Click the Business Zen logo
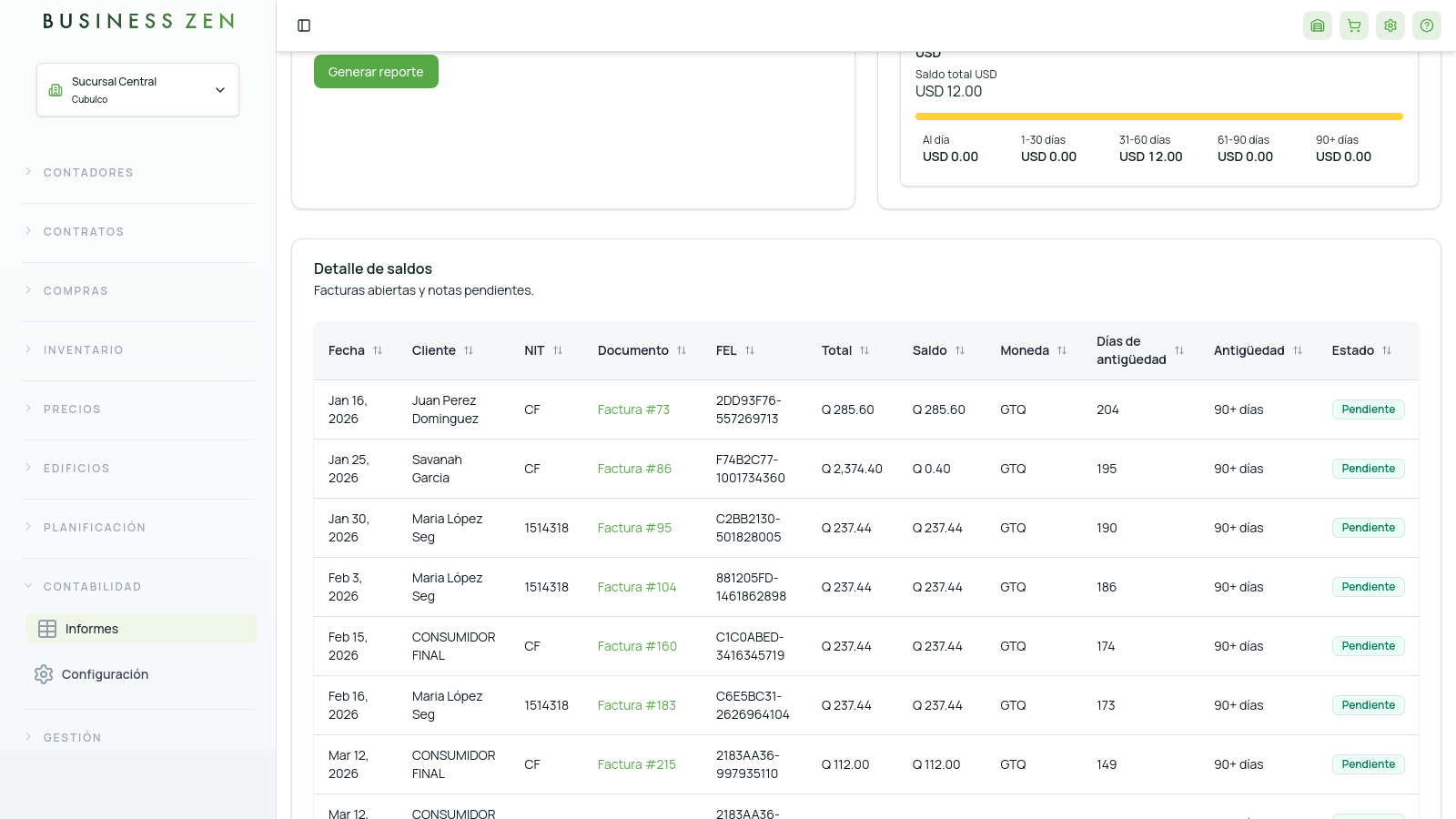 click(x=138, y=21)
